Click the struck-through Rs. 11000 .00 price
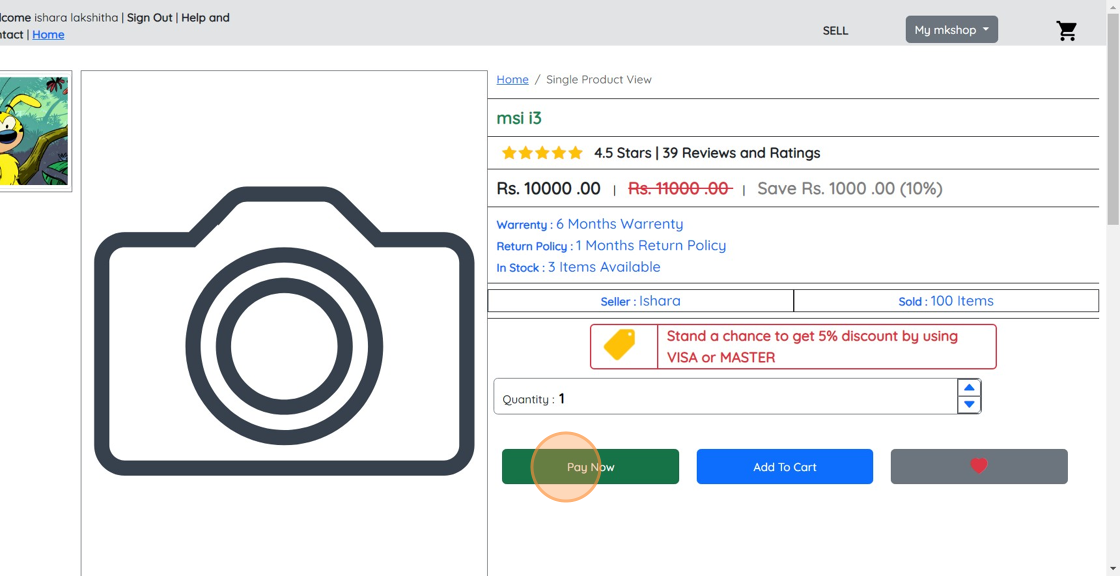 tap(679, 189)
